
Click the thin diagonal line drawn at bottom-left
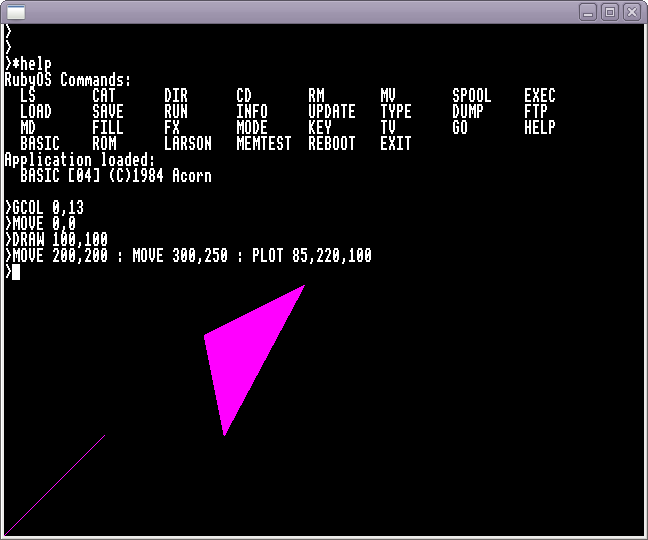pos(55,484)
